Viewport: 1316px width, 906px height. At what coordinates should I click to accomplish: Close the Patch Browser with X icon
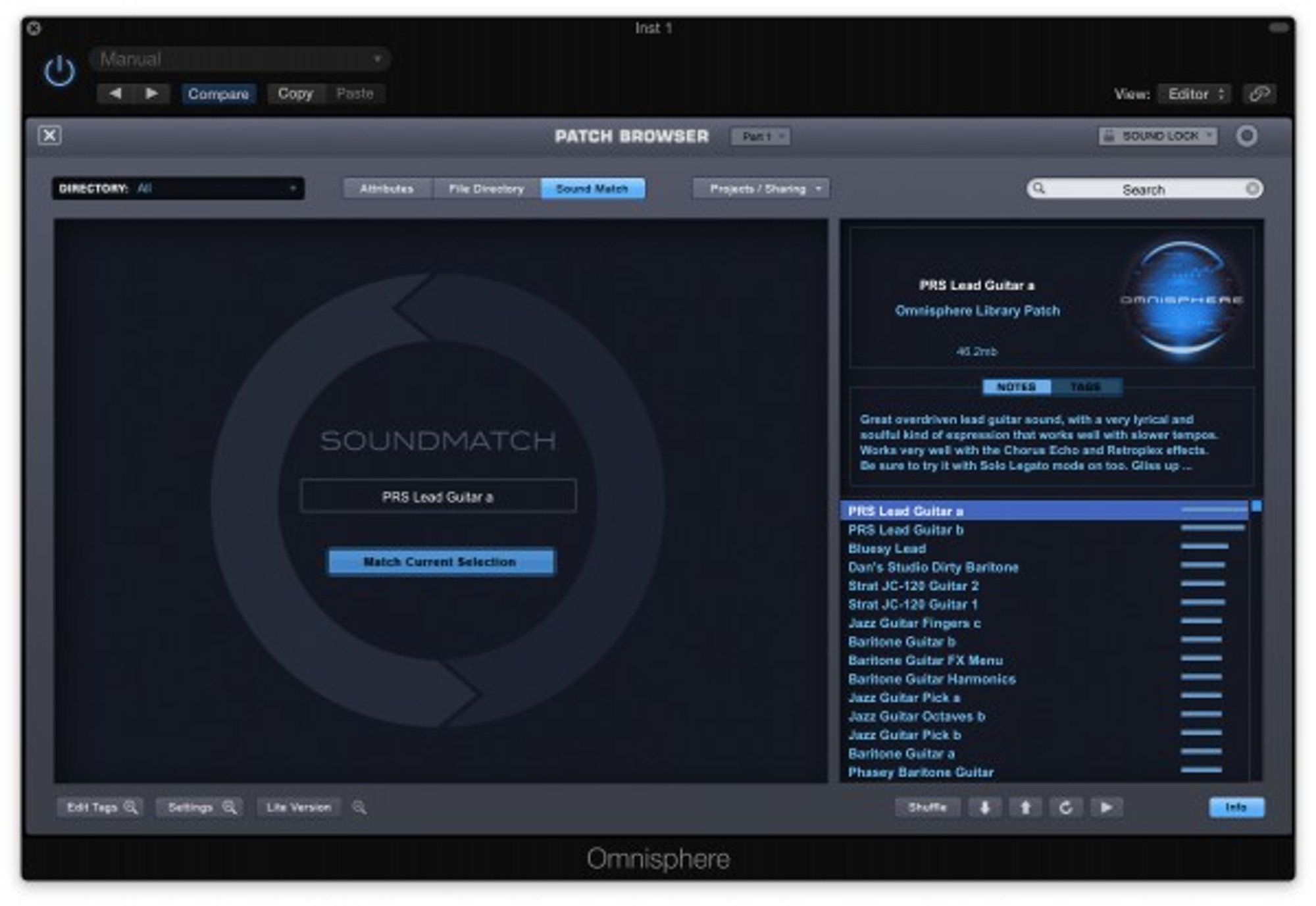(x=49, y=136)
